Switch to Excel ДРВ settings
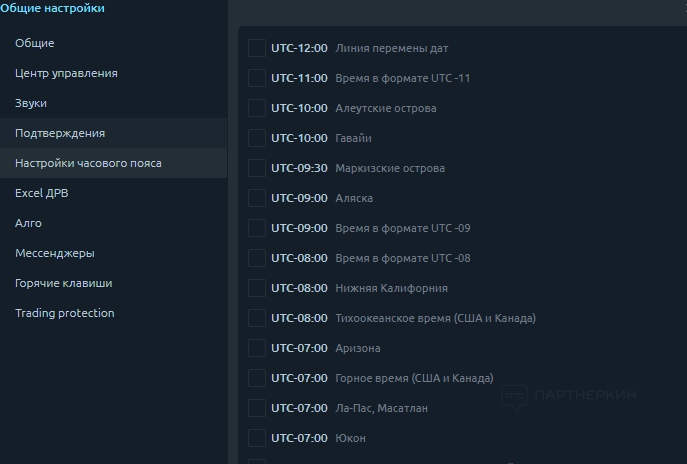Viewport: 687px width, 464px height. click(42, 193)
